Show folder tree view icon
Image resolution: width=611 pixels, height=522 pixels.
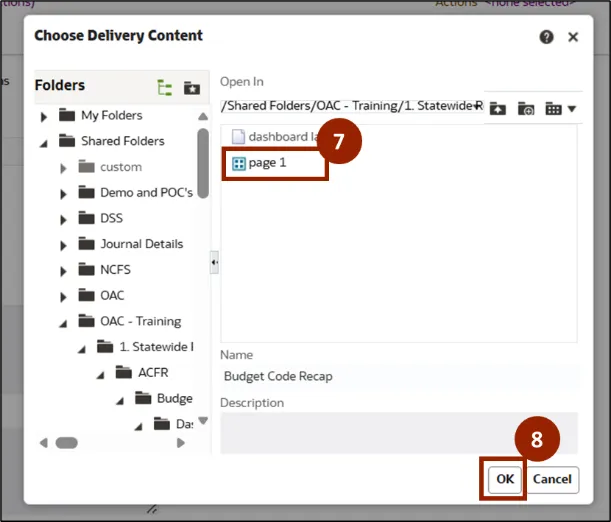pos(164,88)
